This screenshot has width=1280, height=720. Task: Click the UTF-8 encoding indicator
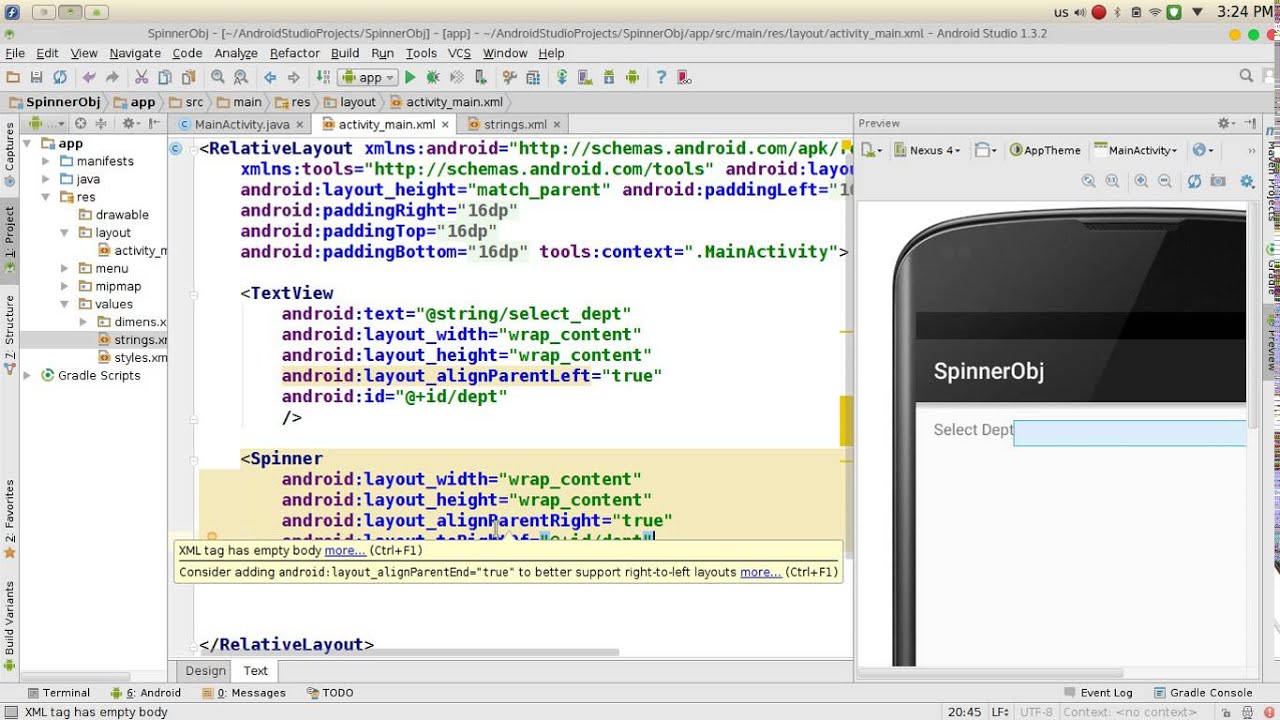pos(1034,712)
